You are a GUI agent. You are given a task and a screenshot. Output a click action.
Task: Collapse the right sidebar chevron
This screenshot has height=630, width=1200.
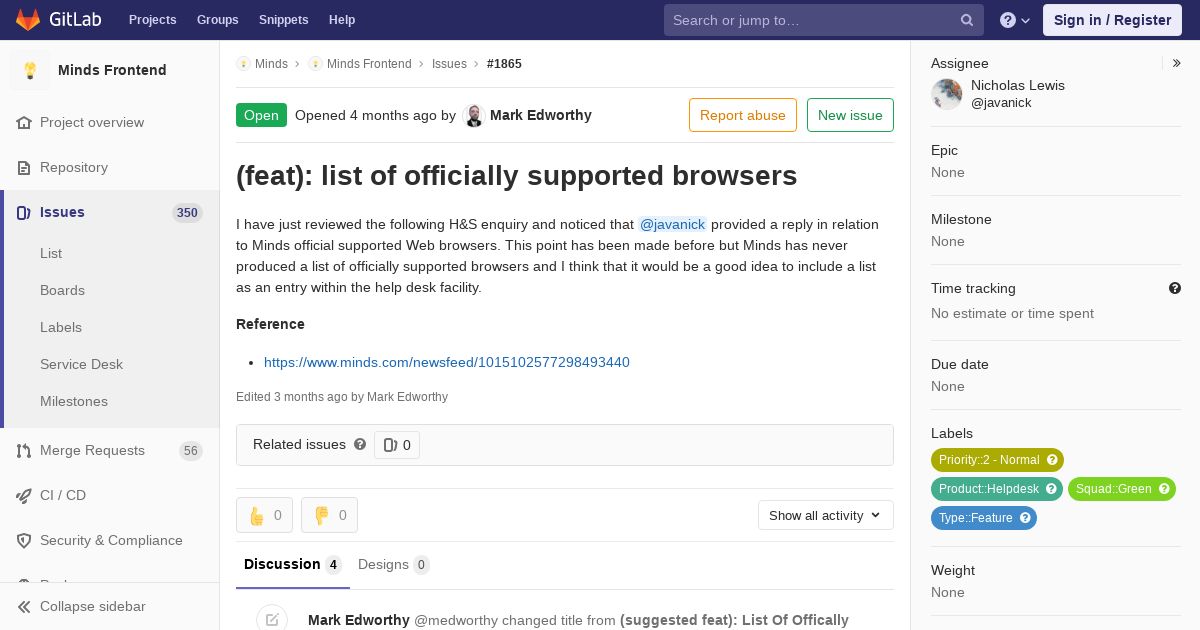click(x=1177, y=63)
